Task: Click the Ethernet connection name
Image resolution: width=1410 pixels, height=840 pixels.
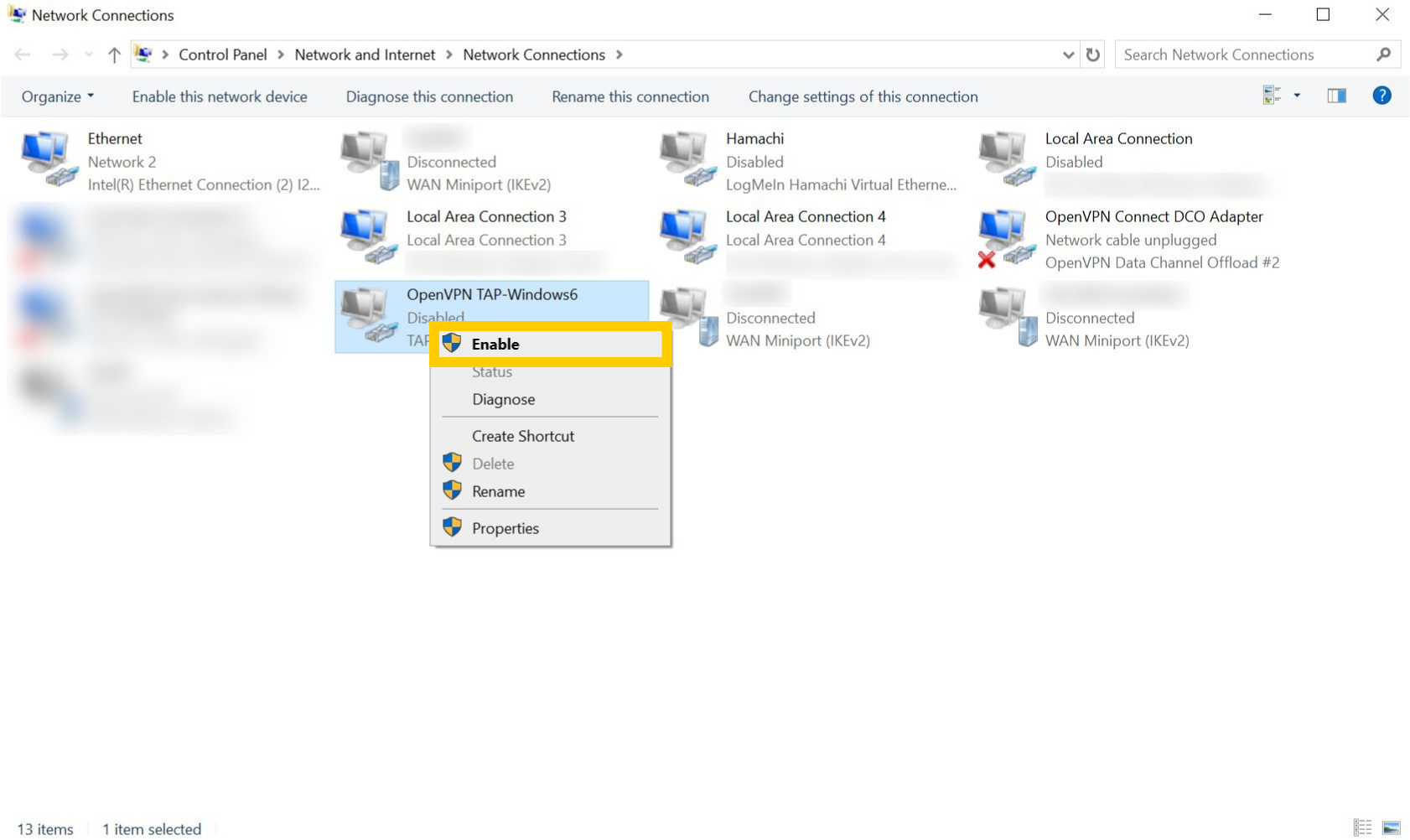Action: [x=115, y=138]
